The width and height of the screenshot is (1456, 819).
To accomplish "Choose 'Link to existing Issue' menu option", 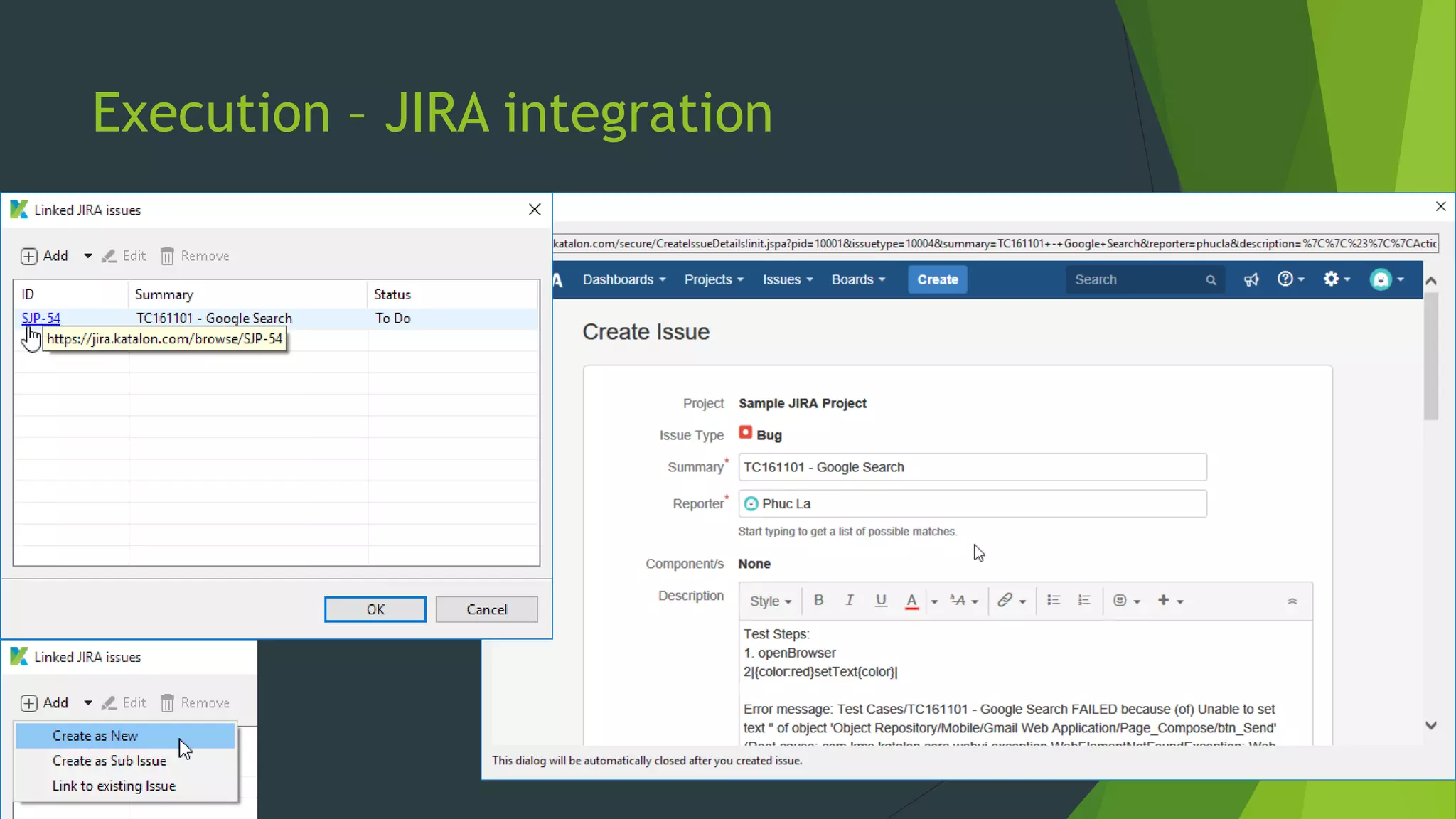I will click(x=125, y=786).
